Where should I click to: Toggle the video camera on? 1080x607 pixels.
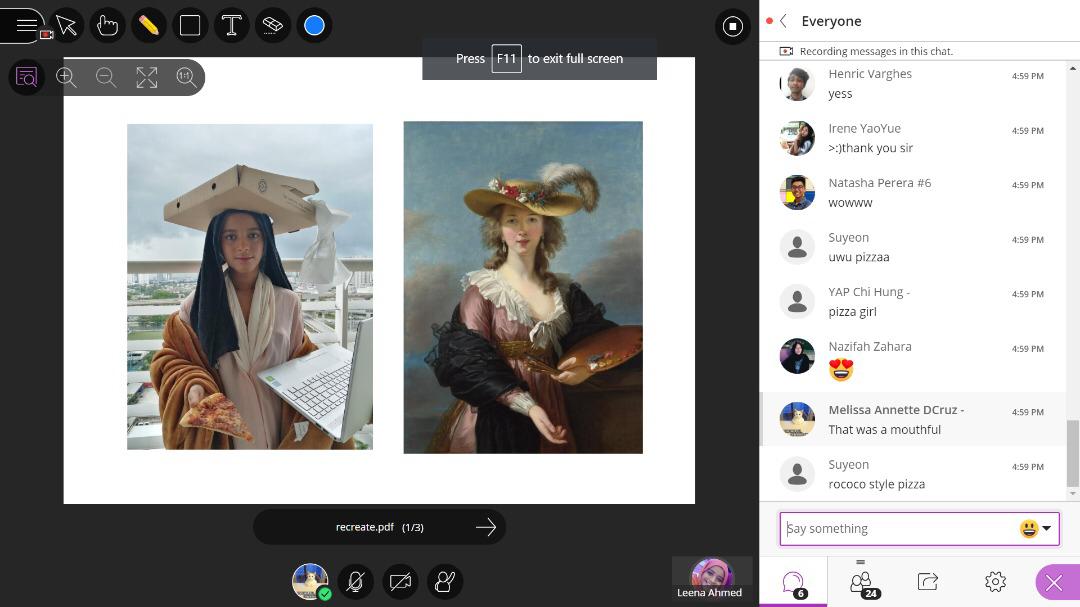click(x=400, y=581)
